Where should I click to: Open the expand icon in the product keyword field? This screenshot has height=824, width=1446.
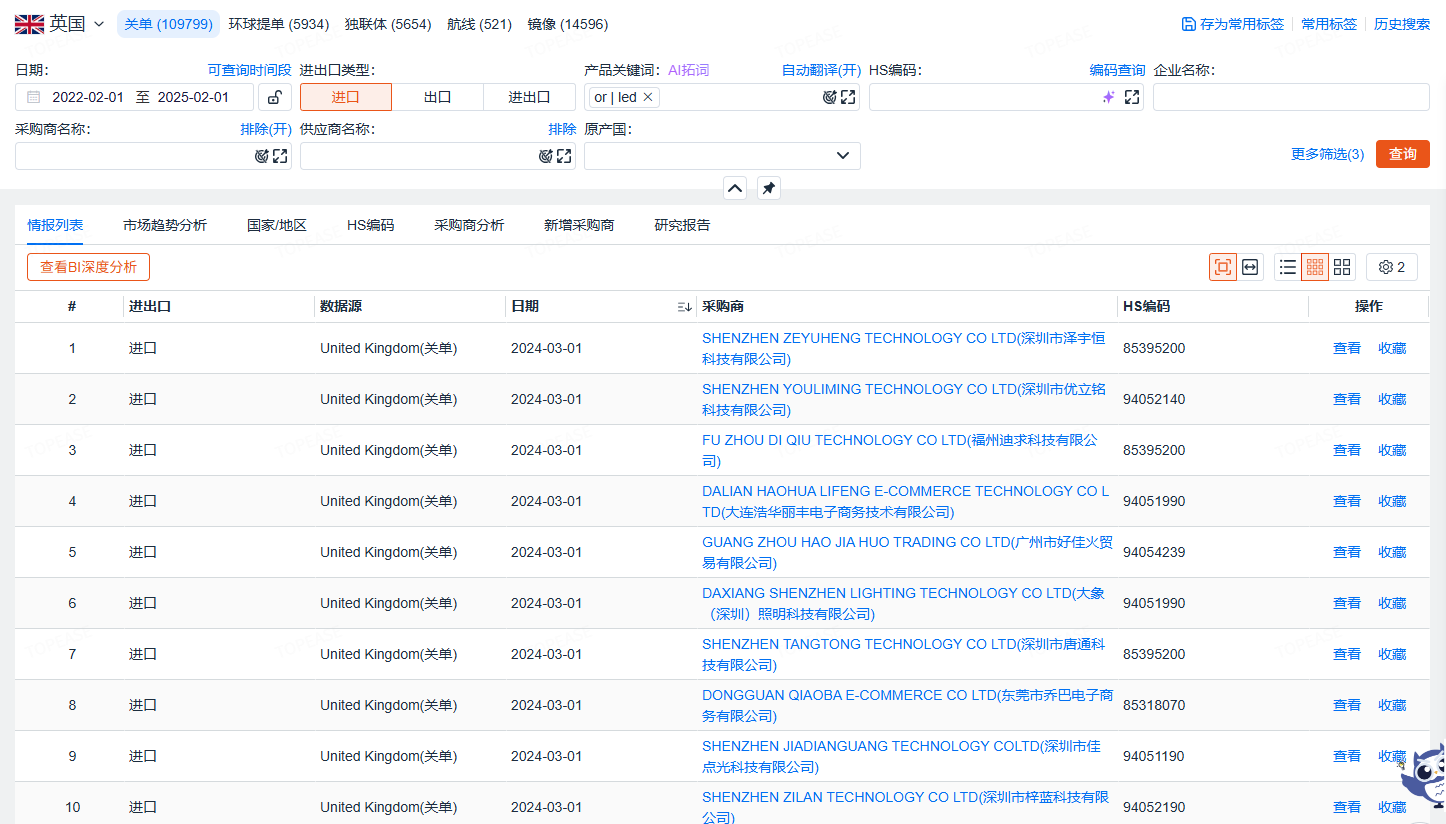click(x=848, y=97)
